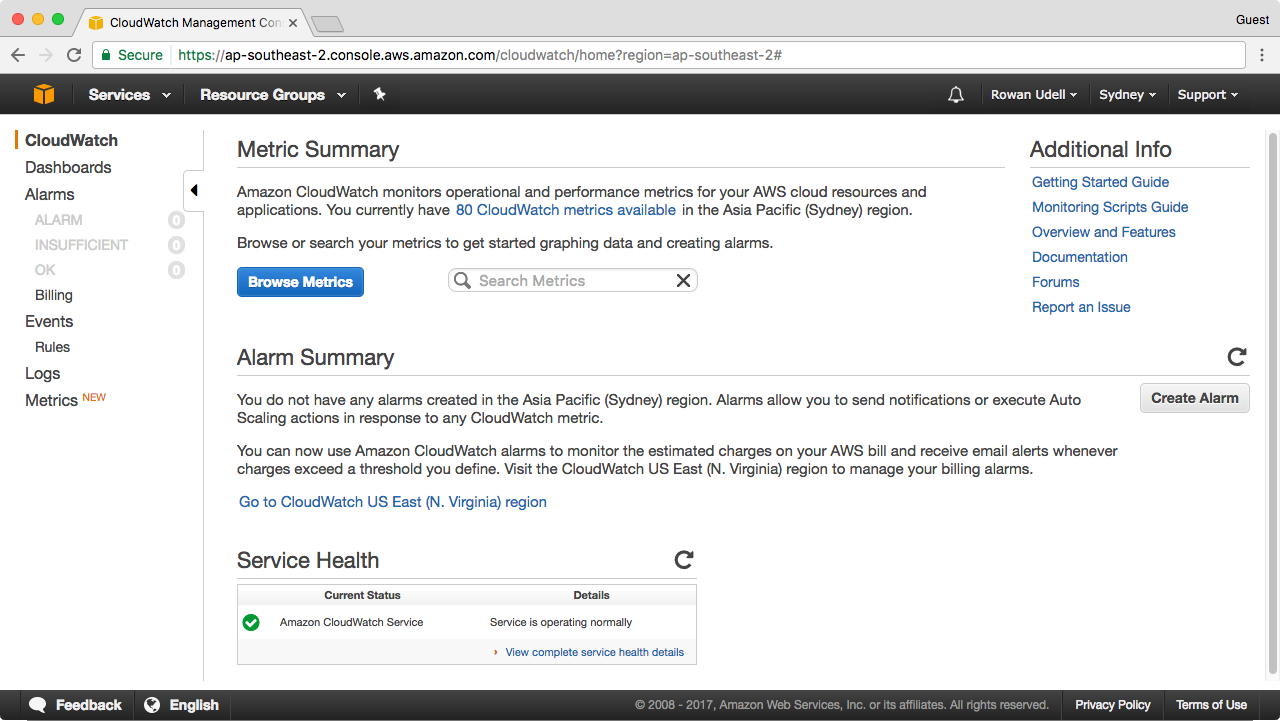This screenshot has height=721, width=1280.
Task: Open Alarms in the sidebar
Action: coord(50,194)
